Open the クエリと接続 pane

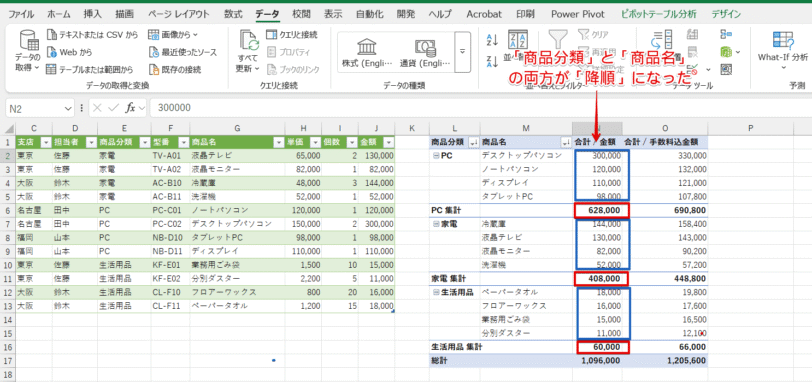pos(292,35)
